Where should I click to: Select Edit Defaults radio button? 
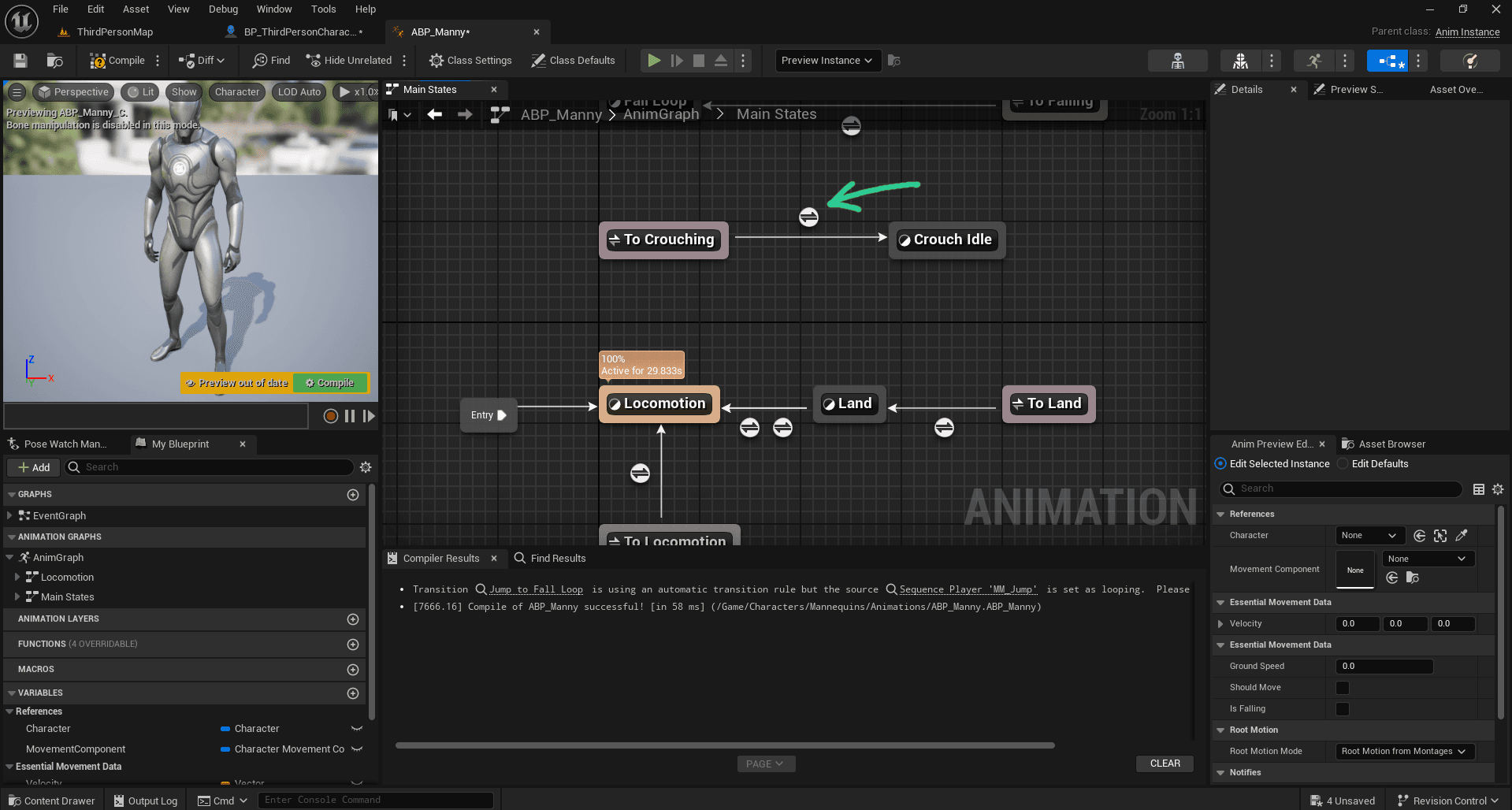(1343, 464)
